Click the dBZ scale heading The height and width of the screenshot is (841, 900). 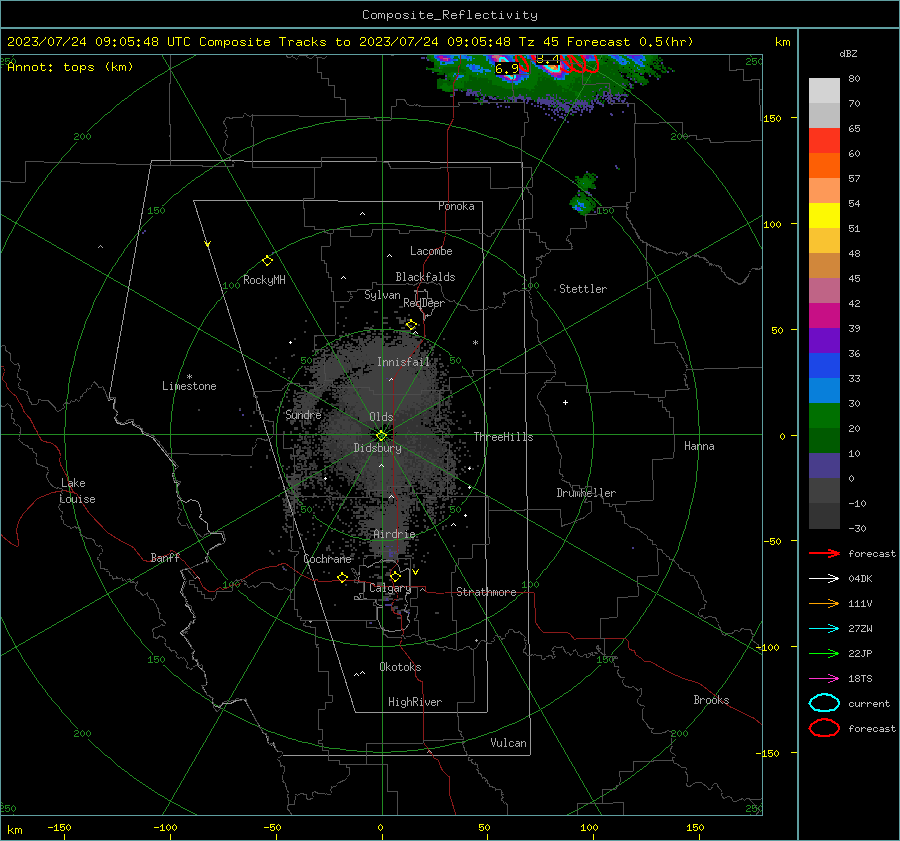pyautogui.click(x=848, y=53)
